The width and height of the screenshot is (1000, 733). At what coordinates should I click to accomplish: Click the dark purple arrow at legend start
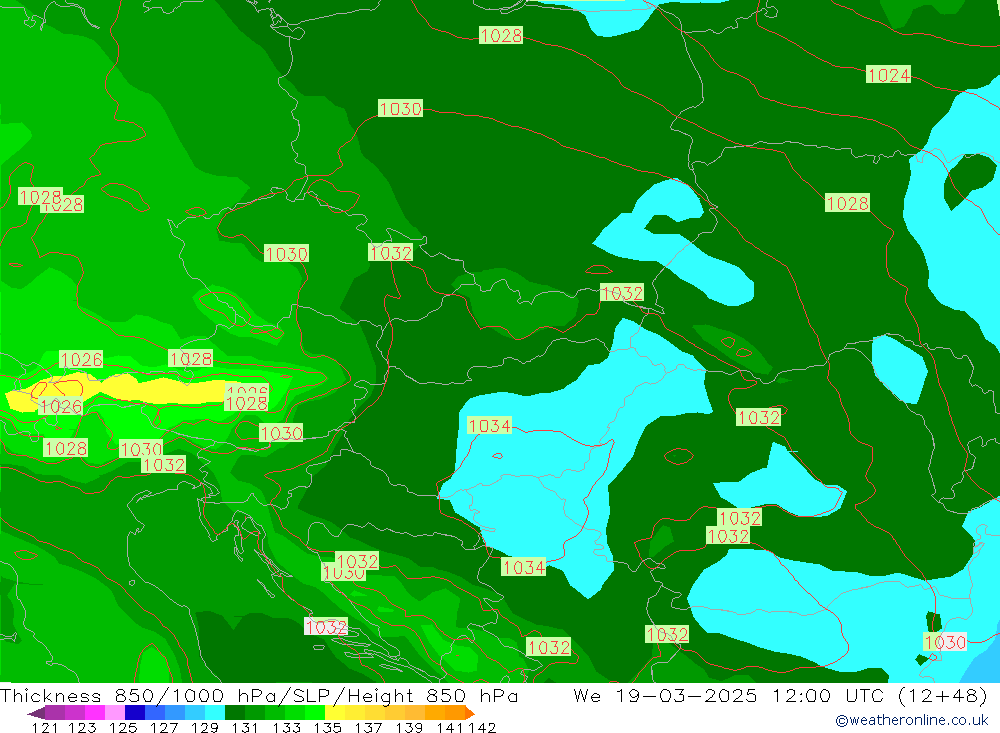click(x=36, y=713)
